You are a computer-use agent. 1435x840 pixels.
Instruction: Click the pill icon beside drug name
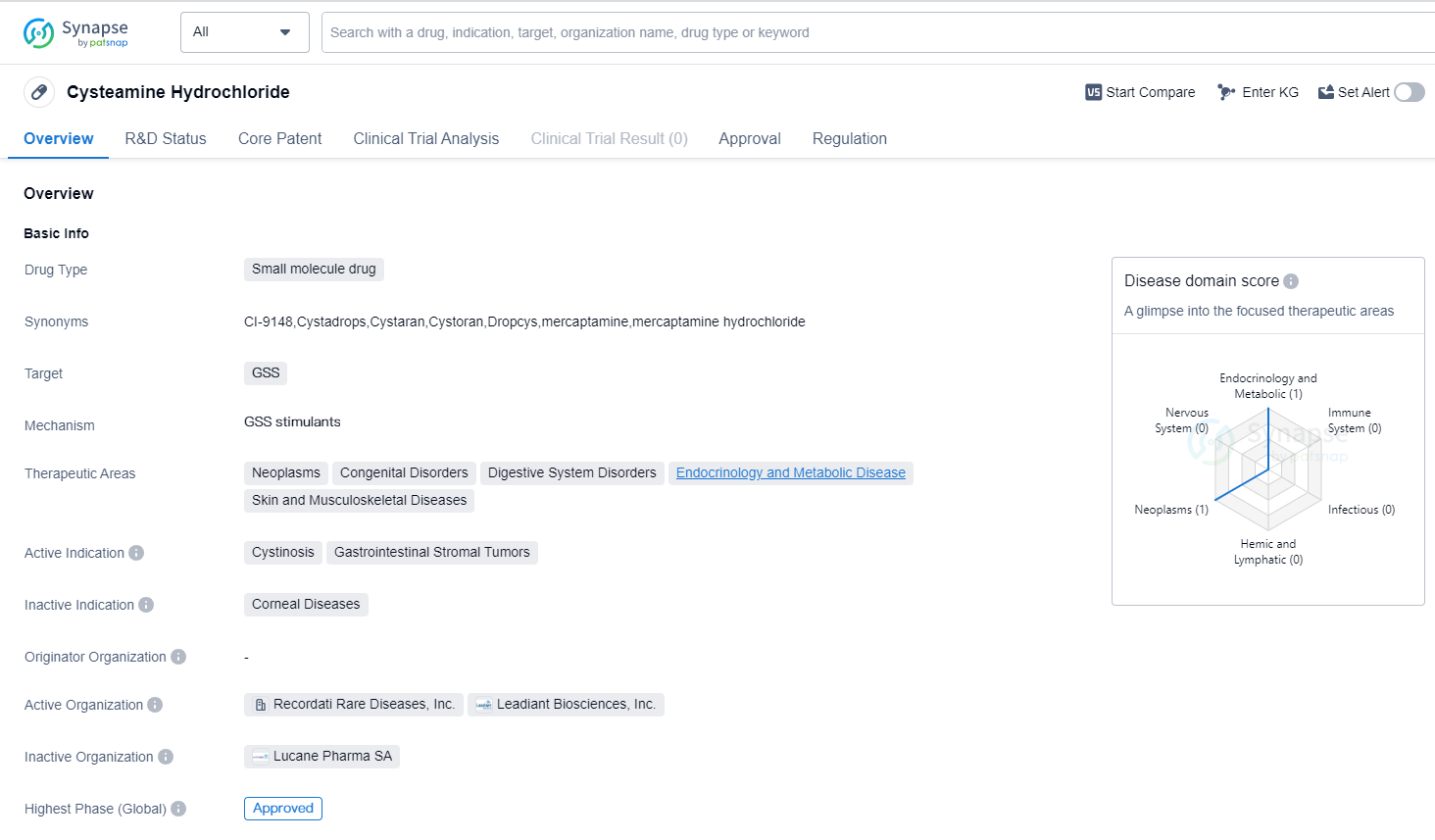coord(39,92)
